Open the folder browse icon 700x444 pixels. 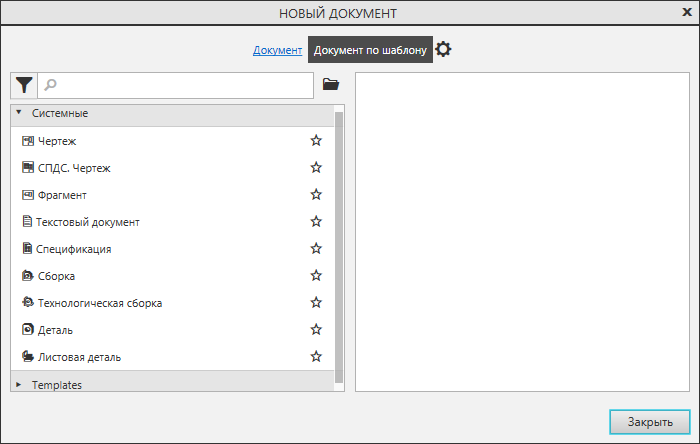point(331,85)
